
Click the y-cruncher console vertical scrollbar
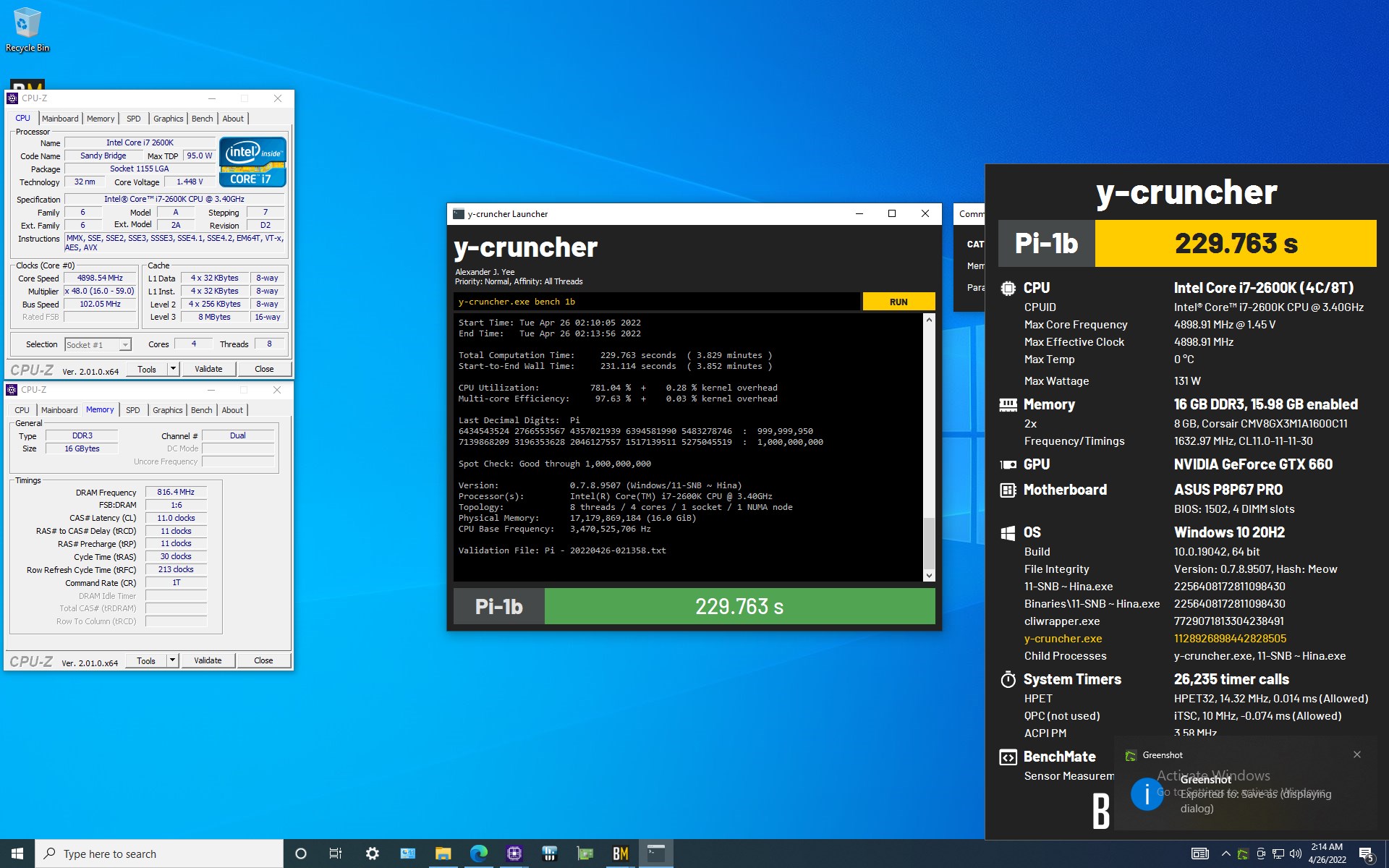point(929,448)
